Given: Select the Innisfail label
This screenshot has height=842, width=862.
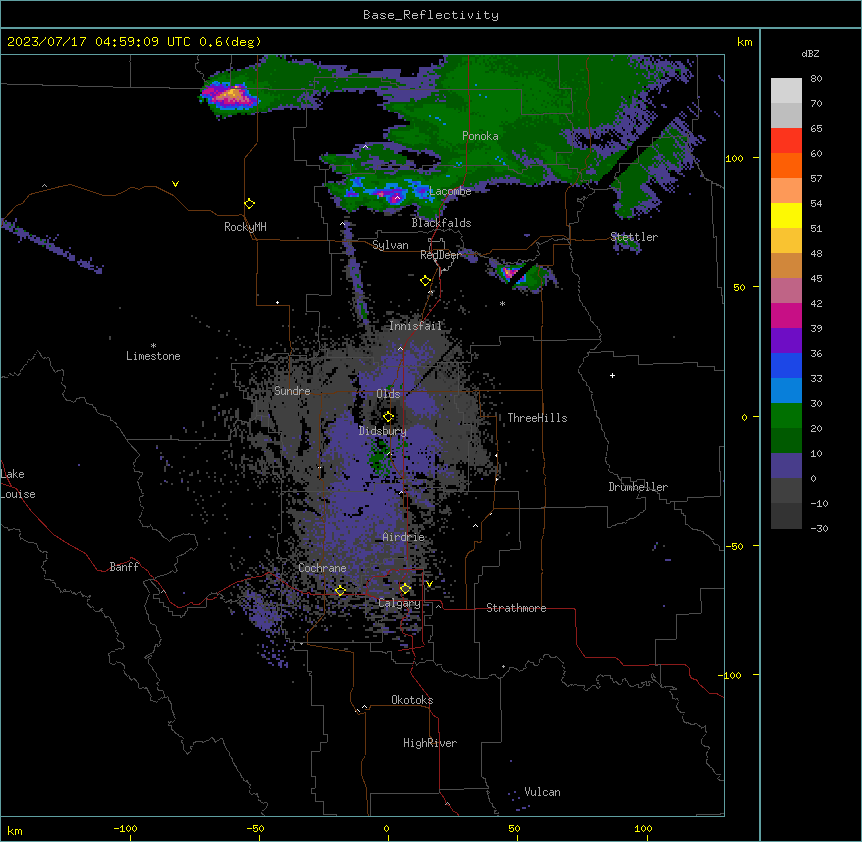Looking at the screenshot, I should tap(415, 326).
